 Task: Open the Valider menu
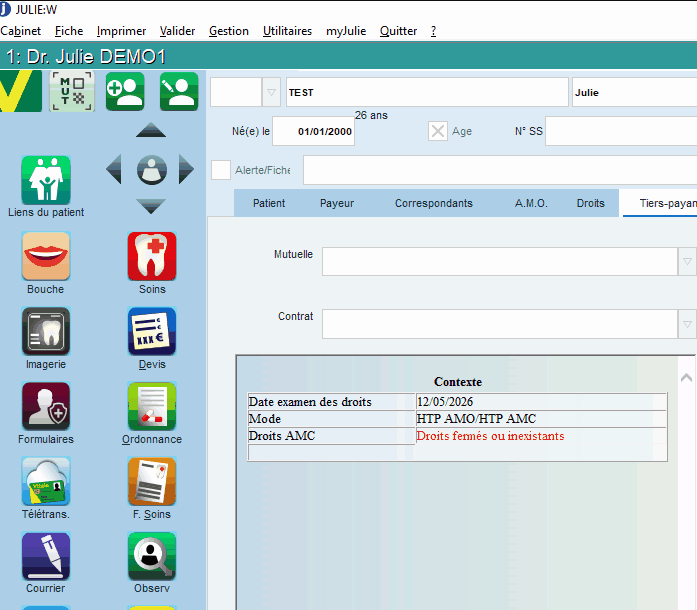click(x=177, y=31)
